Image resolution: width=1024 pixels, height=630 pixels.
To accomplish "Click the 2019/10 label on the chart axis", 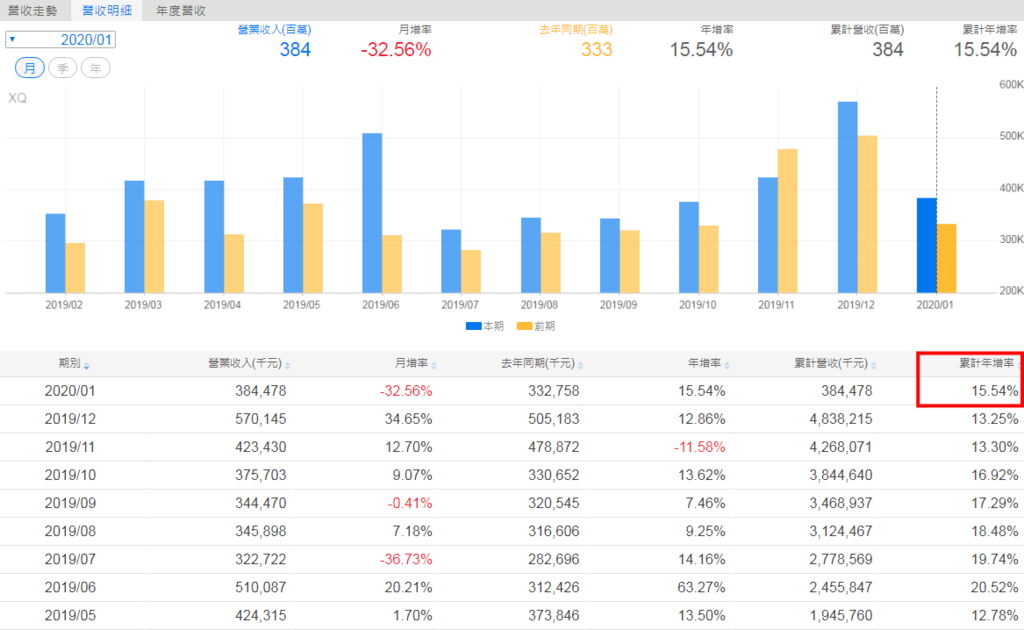I will click(697, 305).
